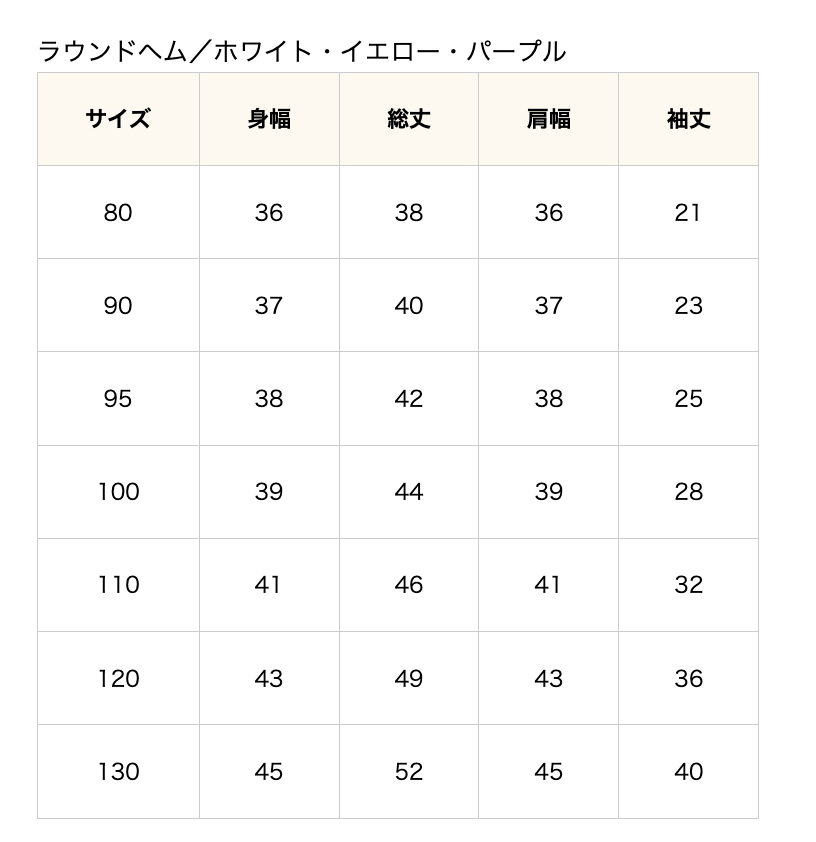Click the ラウンドヘム／ホワイト・イエロー・パープル title text
Viewport: 816px width, 842px height.
[x=302, y=51]
